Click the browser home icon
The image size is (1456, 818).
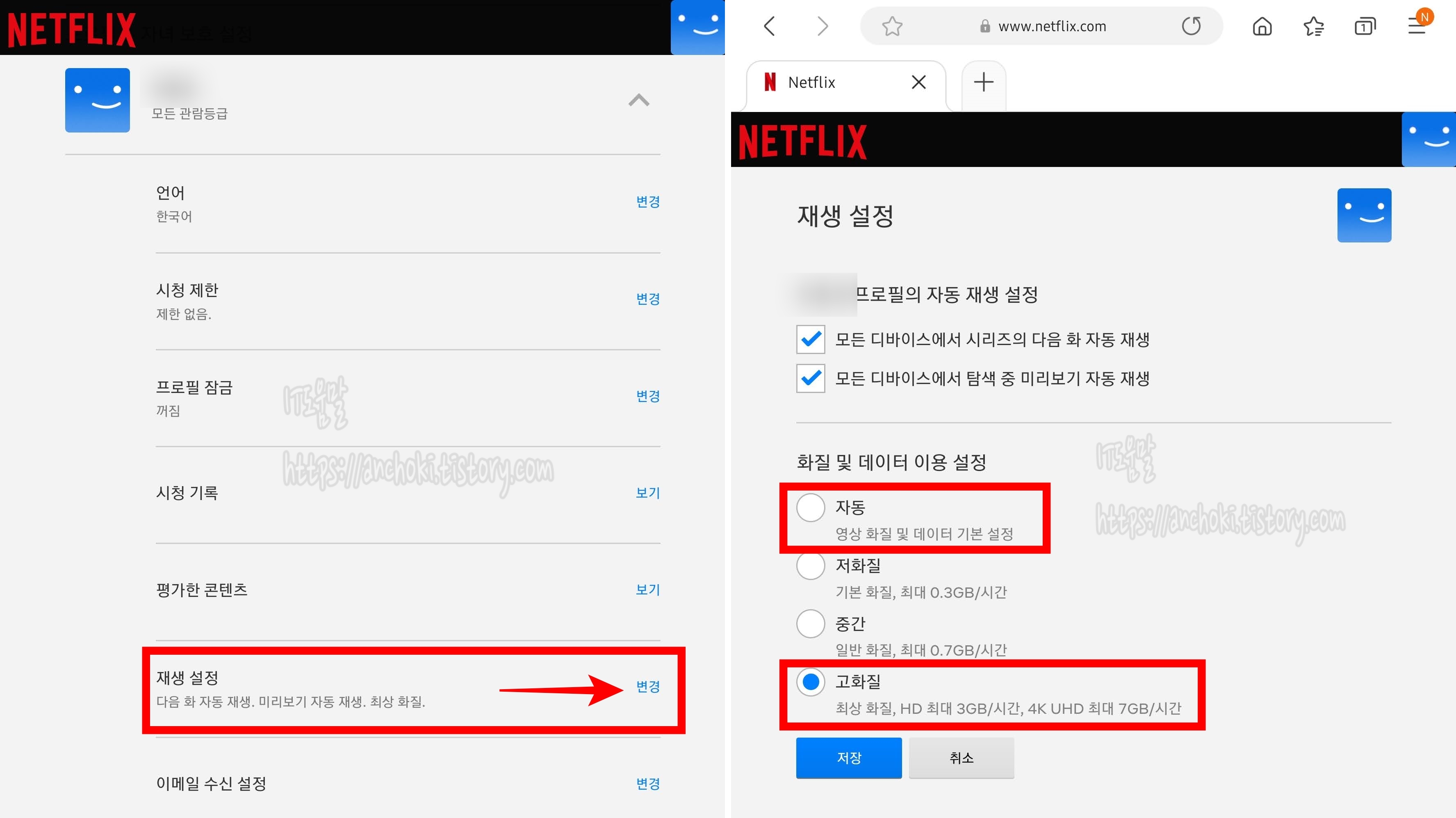[1262, 26]
